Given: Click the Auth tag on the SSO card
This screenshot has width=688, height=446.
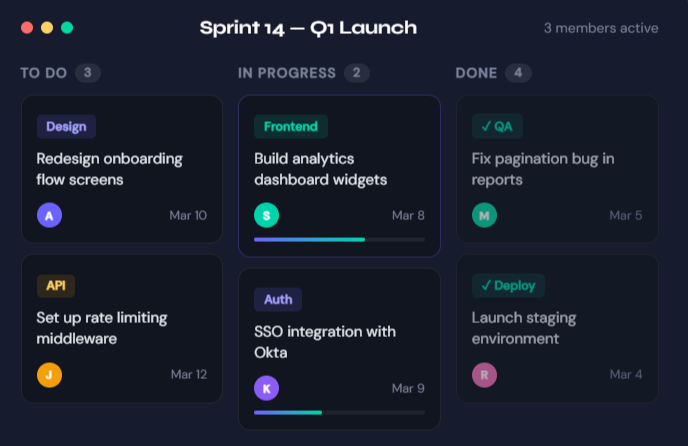Looking at the screenshot, I should [278, 300].
